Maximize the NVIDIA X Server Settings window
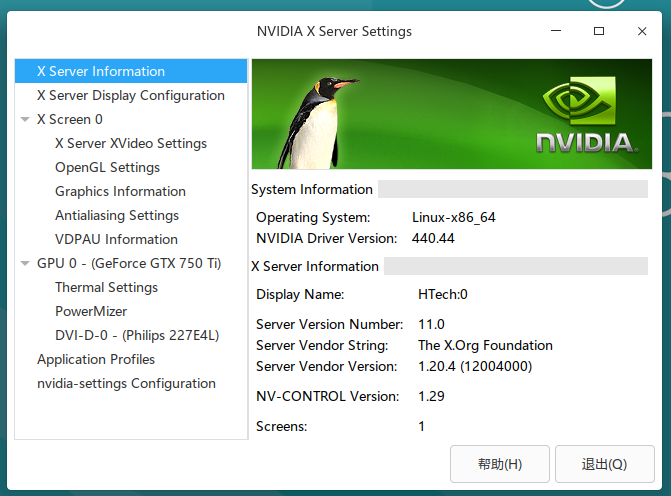 599,31
